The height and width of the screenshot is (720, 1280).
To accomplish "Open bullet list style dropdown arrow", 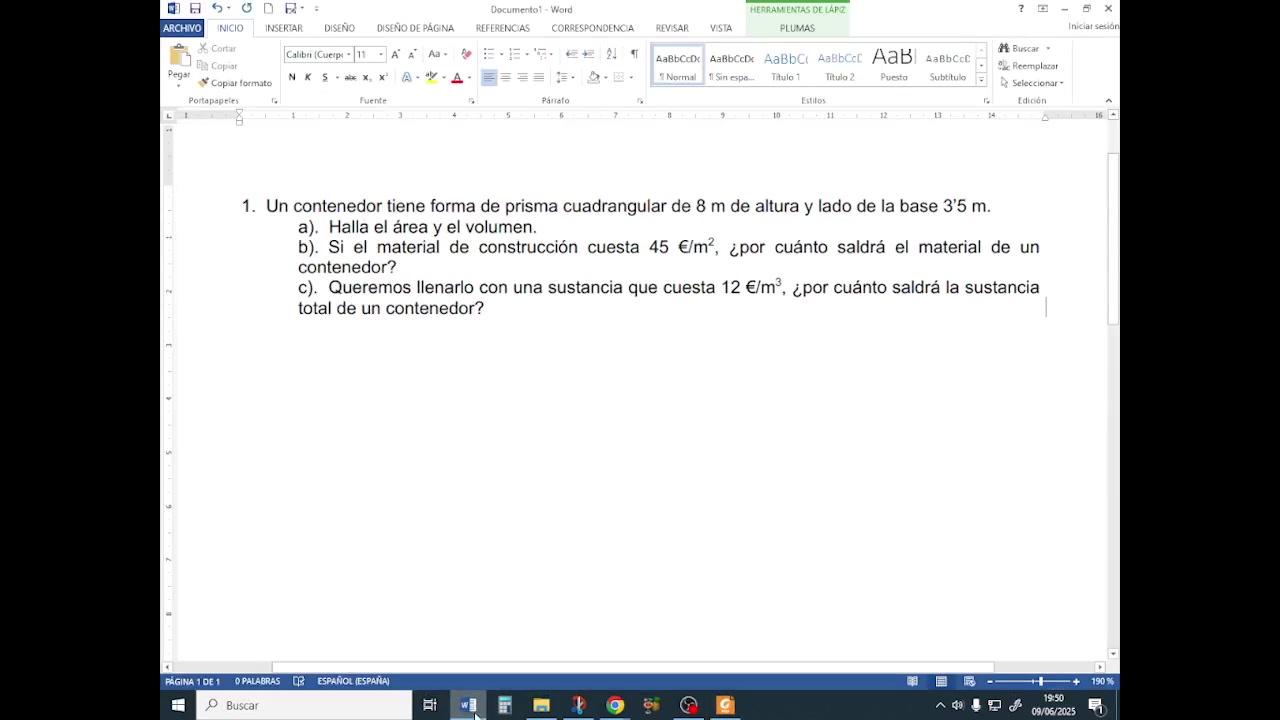I will coord(502,54).
